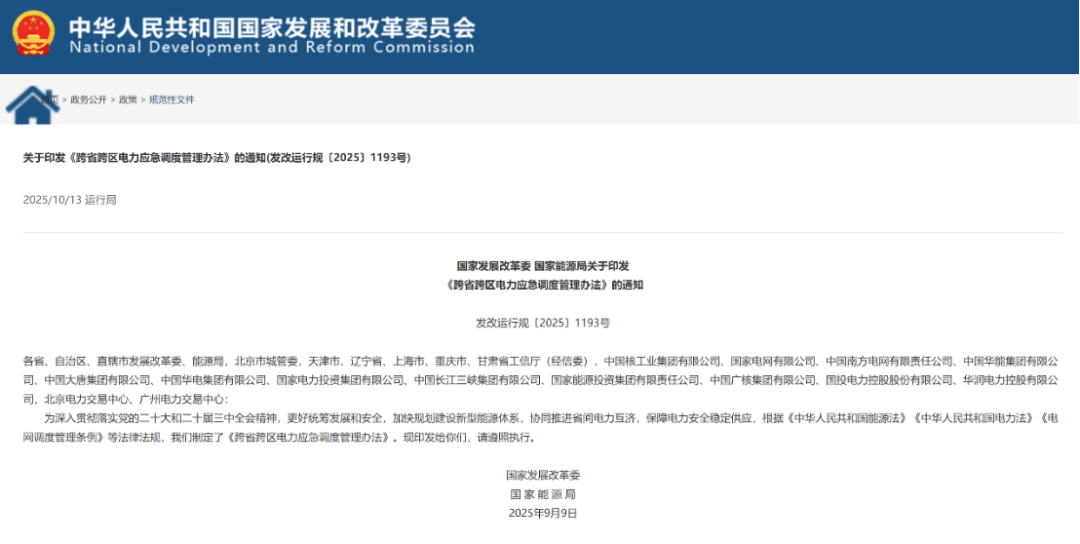Select the headline 关于印发《跨省跨区电力应急调度管理办法》的通知

click(x=217, y=158)
